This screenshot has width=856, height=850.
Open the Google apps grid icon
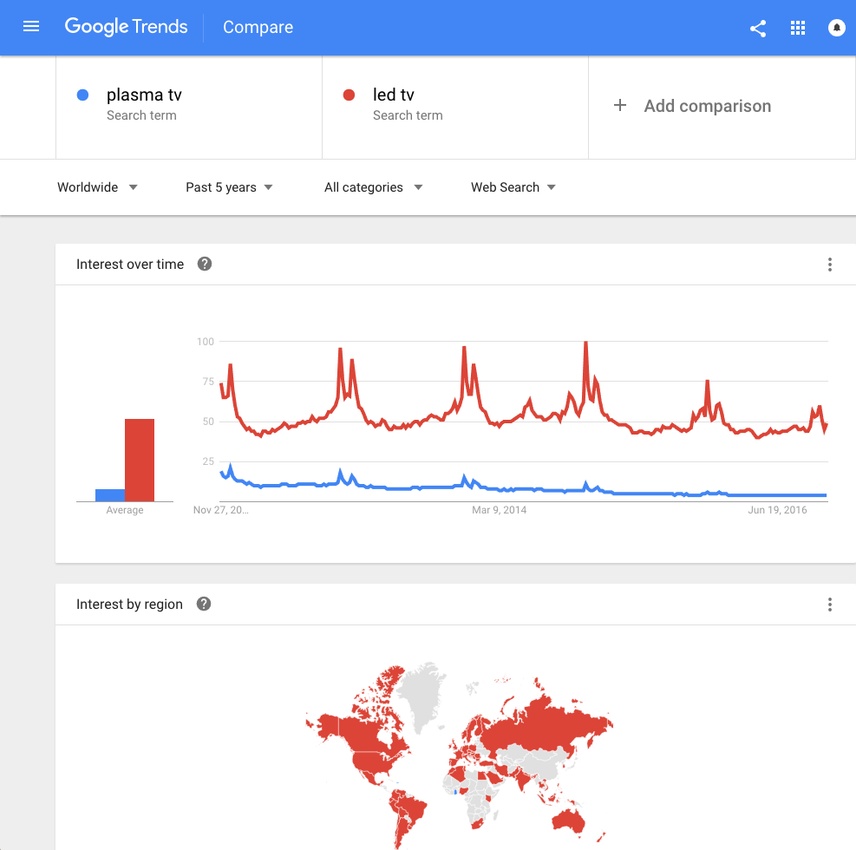[797, 28]
